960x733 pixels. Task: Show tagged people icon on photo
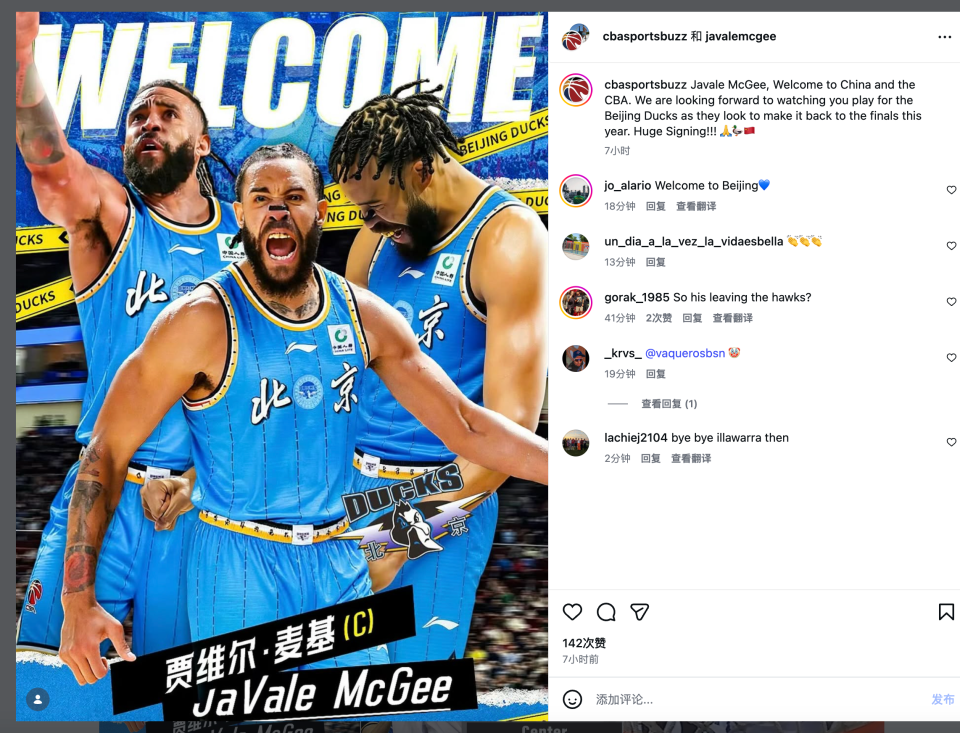coord(37,699)
